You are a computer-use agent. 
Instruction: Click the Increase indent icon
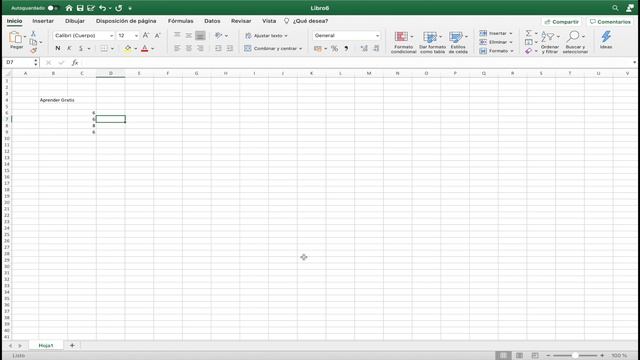230,48
